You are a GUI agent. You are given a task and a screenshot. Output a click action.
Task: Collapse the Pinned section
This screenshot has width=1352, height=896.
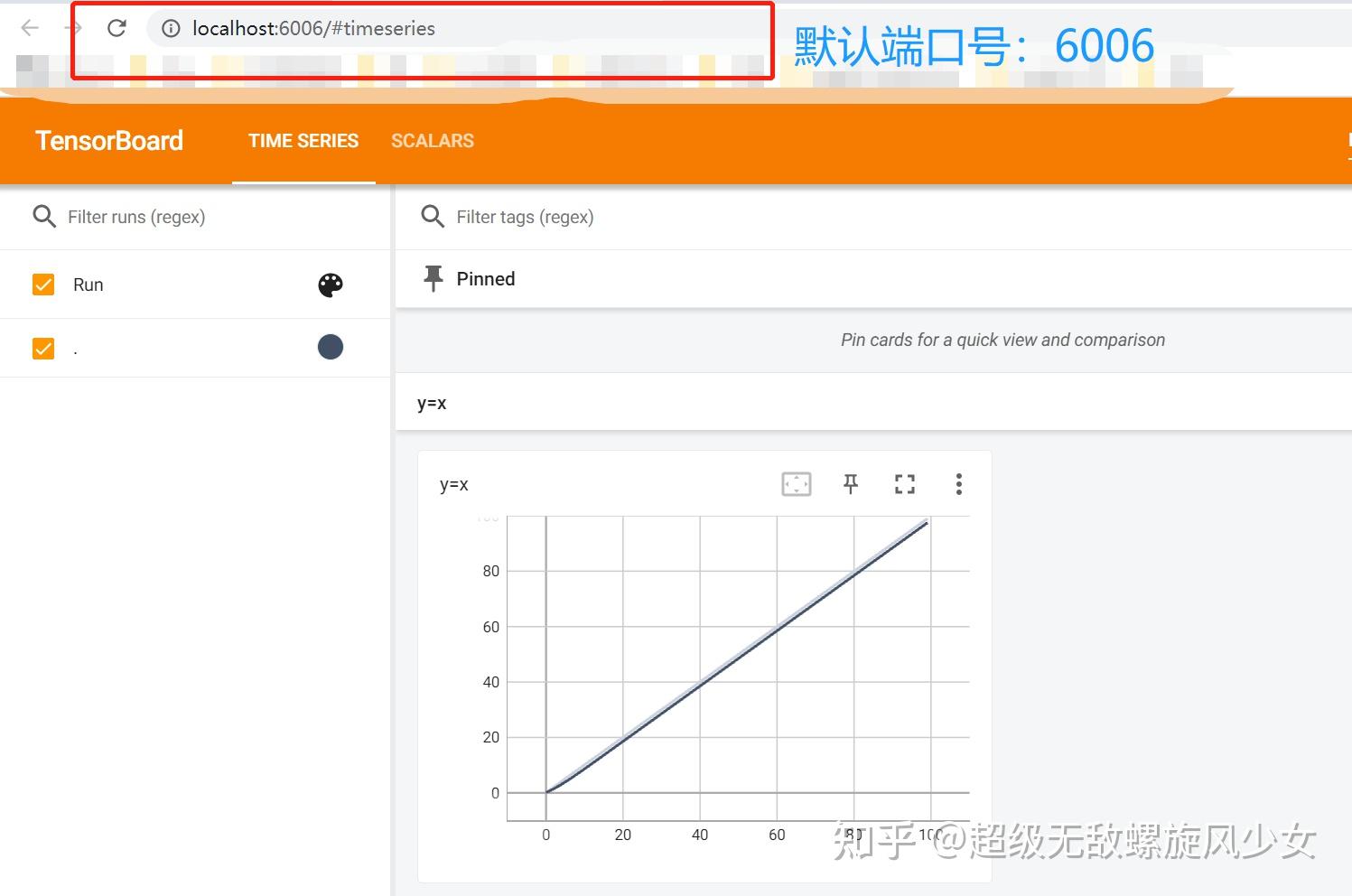486,278
